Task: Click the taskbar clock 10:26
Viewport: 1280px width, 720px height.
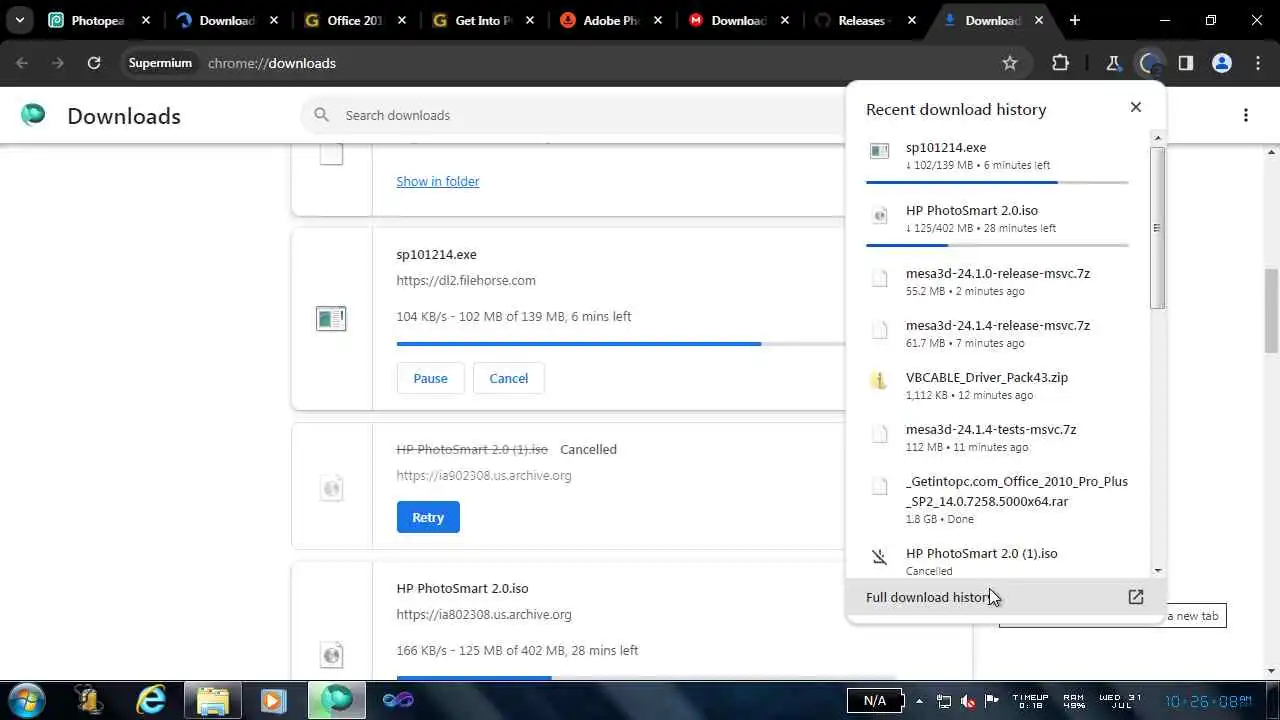Action: point(1207,701)
